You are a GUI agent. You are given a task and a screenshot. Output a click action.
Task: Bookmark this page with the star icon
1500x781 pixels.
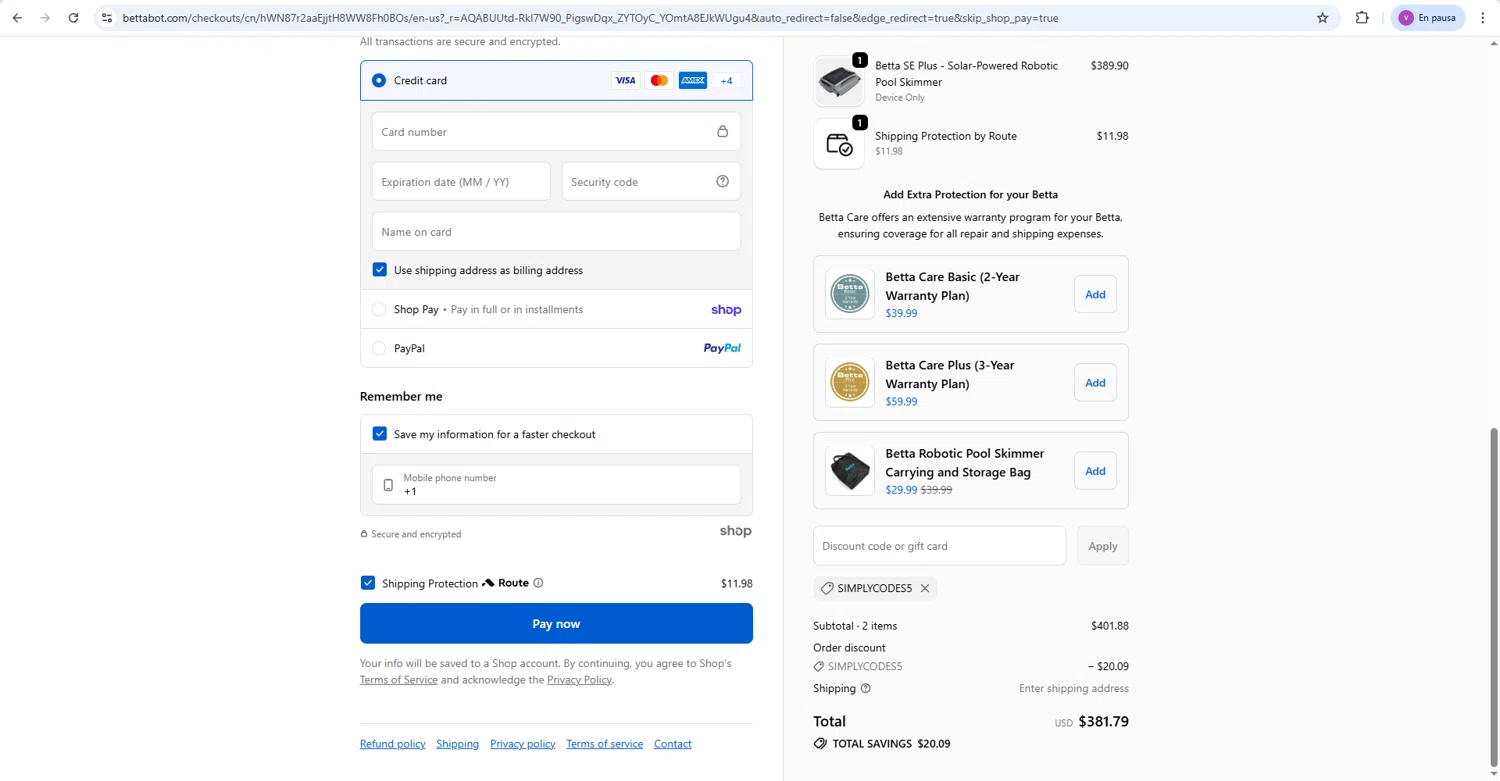tap(1322, 18)
